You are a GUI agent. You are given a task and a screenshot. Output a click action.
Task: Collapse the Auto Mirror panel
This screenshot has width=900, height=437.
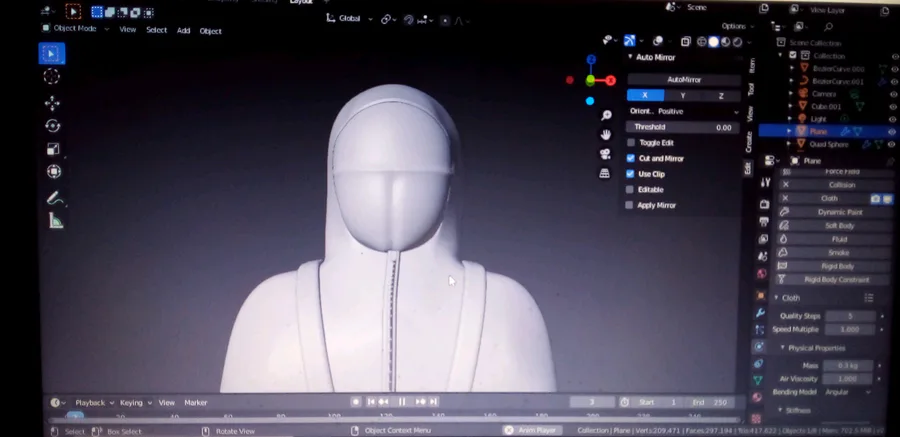[630, 57]
